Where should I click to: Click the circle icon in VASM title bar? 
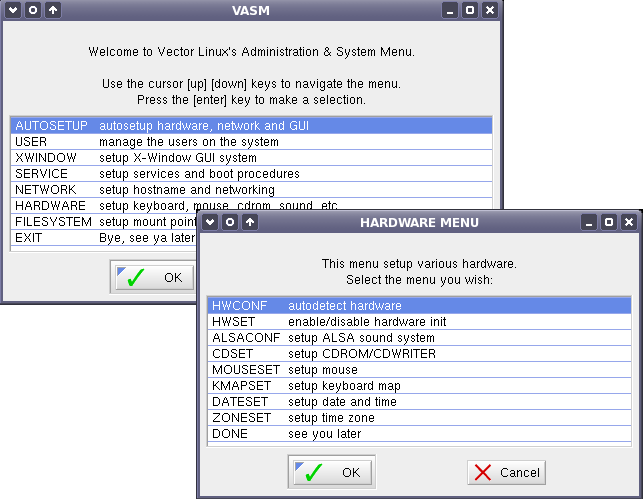pyautogui.click(x=33, y=10)
